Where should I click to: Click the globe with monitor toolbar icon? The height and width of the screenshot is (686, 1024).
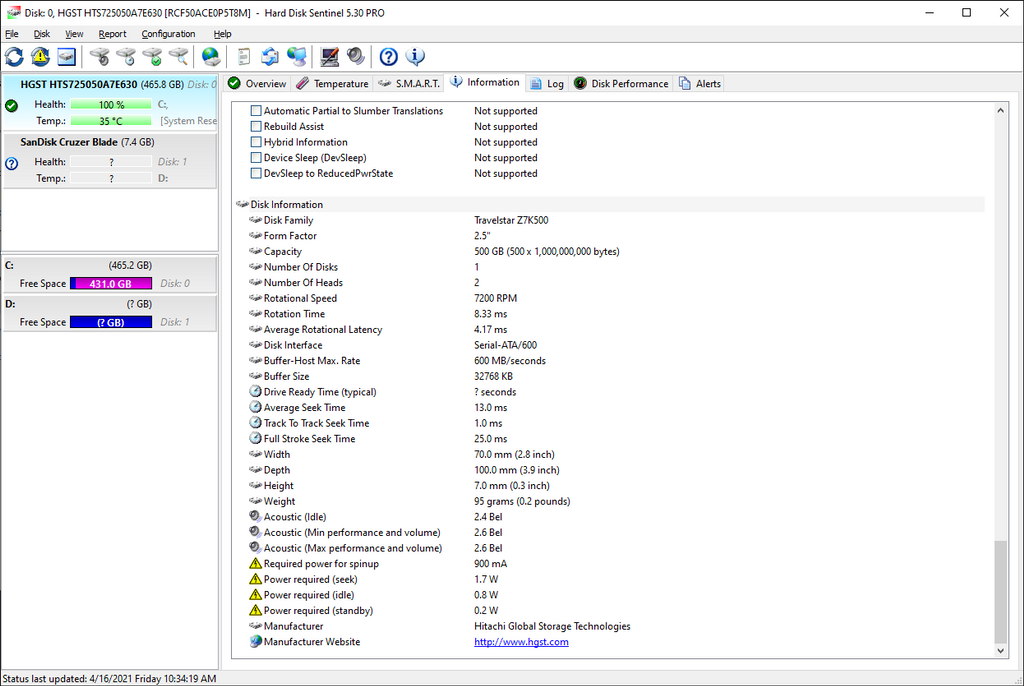(x=296, y=57)
